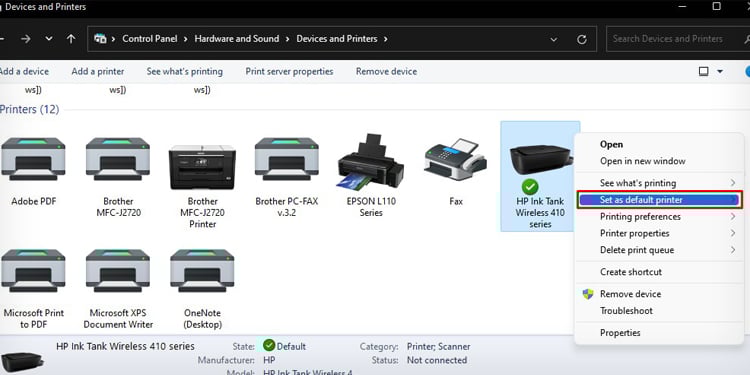Click the Up to parent folder arrow
The height and width of the screenshot is (375, 750).
click(71, 39)
